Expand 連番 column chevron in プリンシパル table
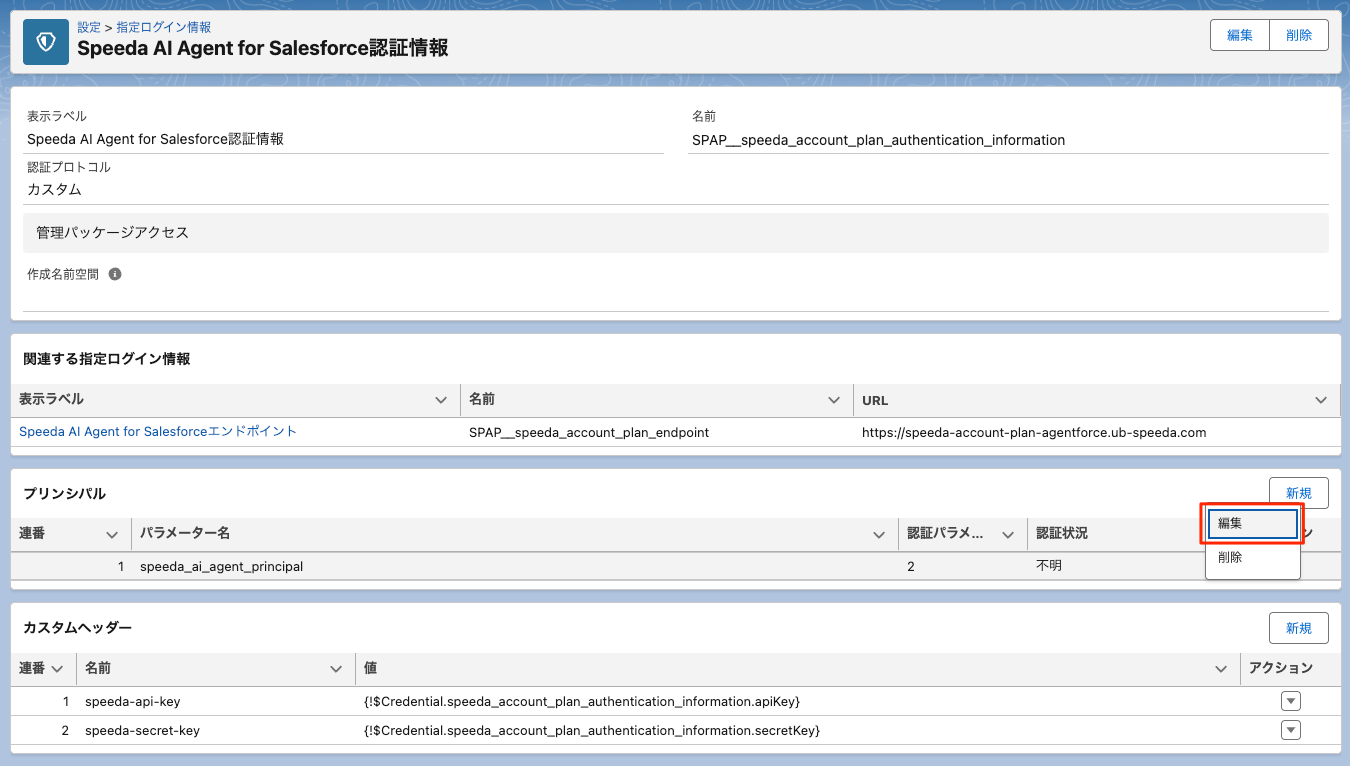 click(112, 535)
